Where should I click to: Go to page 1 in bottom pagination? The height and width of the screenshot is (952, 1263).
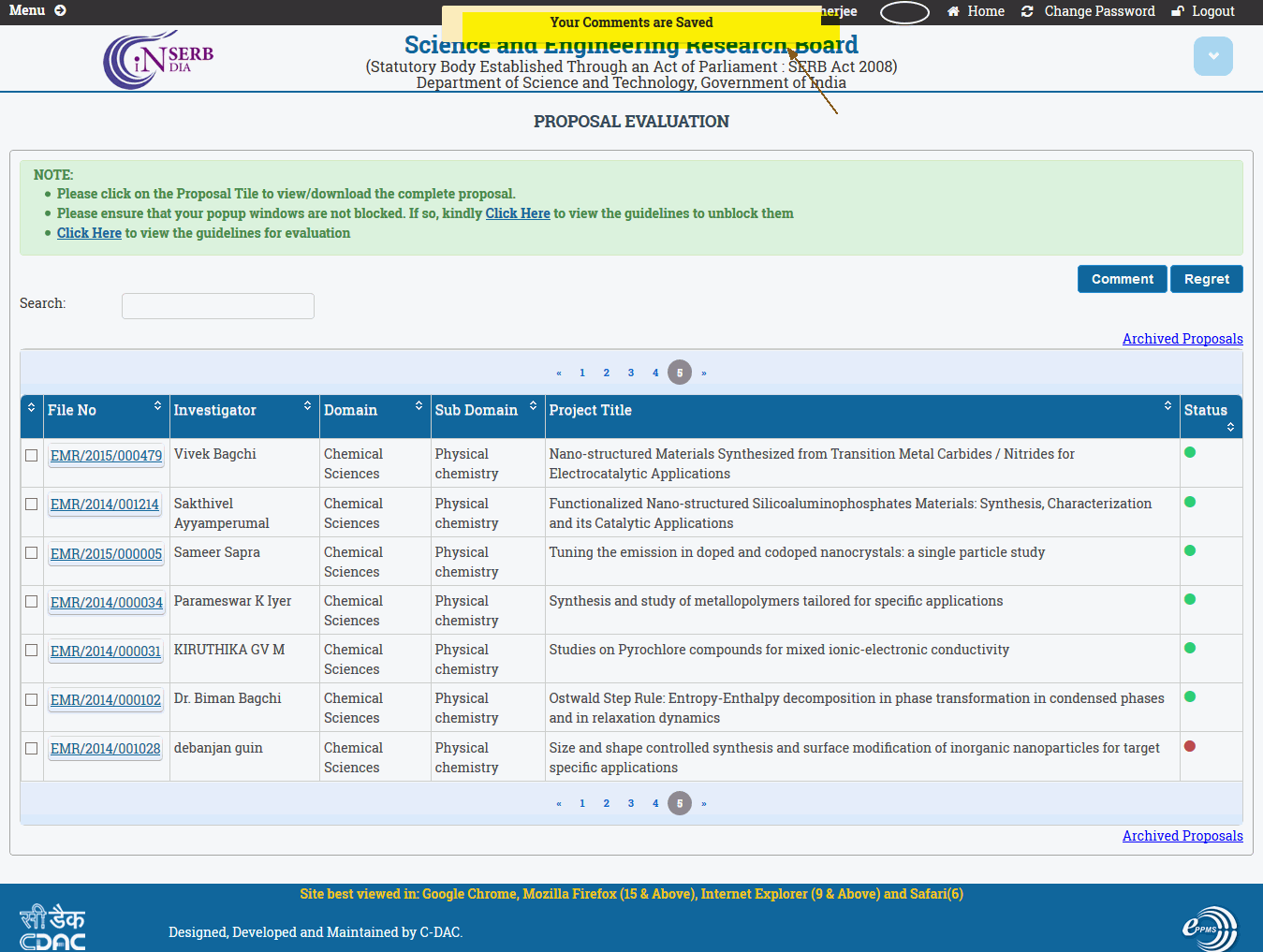[x=582, y=803]
